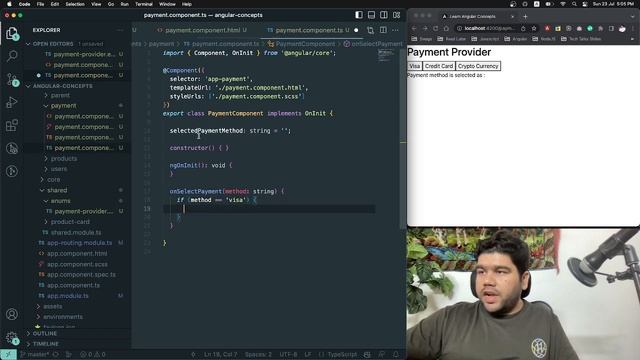Open a new browser tab with plus
The image size is (640, 360).
tap(525, 17)
